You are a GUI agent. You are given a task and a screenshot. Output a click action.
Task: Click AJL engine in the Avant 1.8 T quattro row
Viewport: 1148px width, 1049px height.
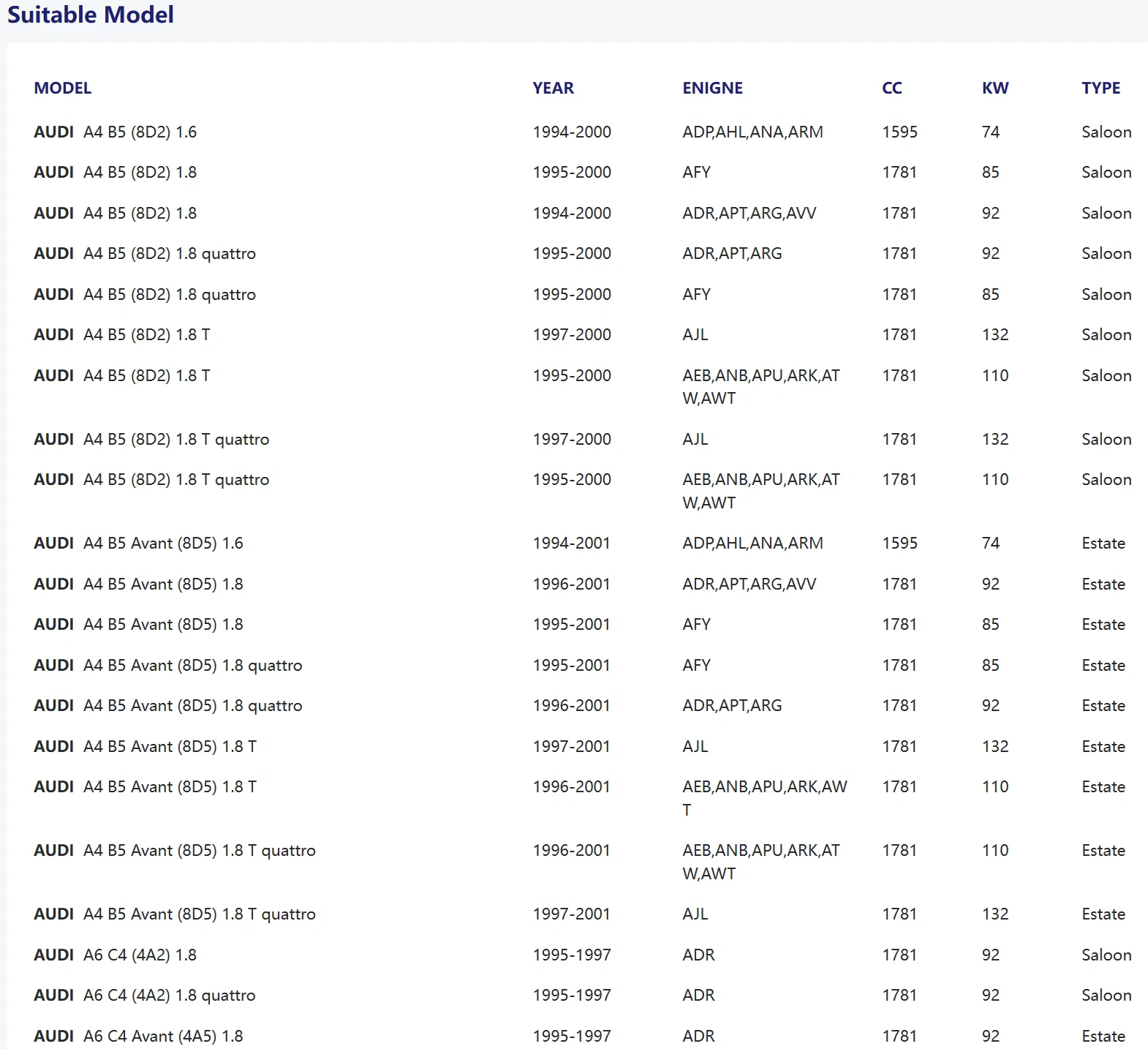click(695, 914)
